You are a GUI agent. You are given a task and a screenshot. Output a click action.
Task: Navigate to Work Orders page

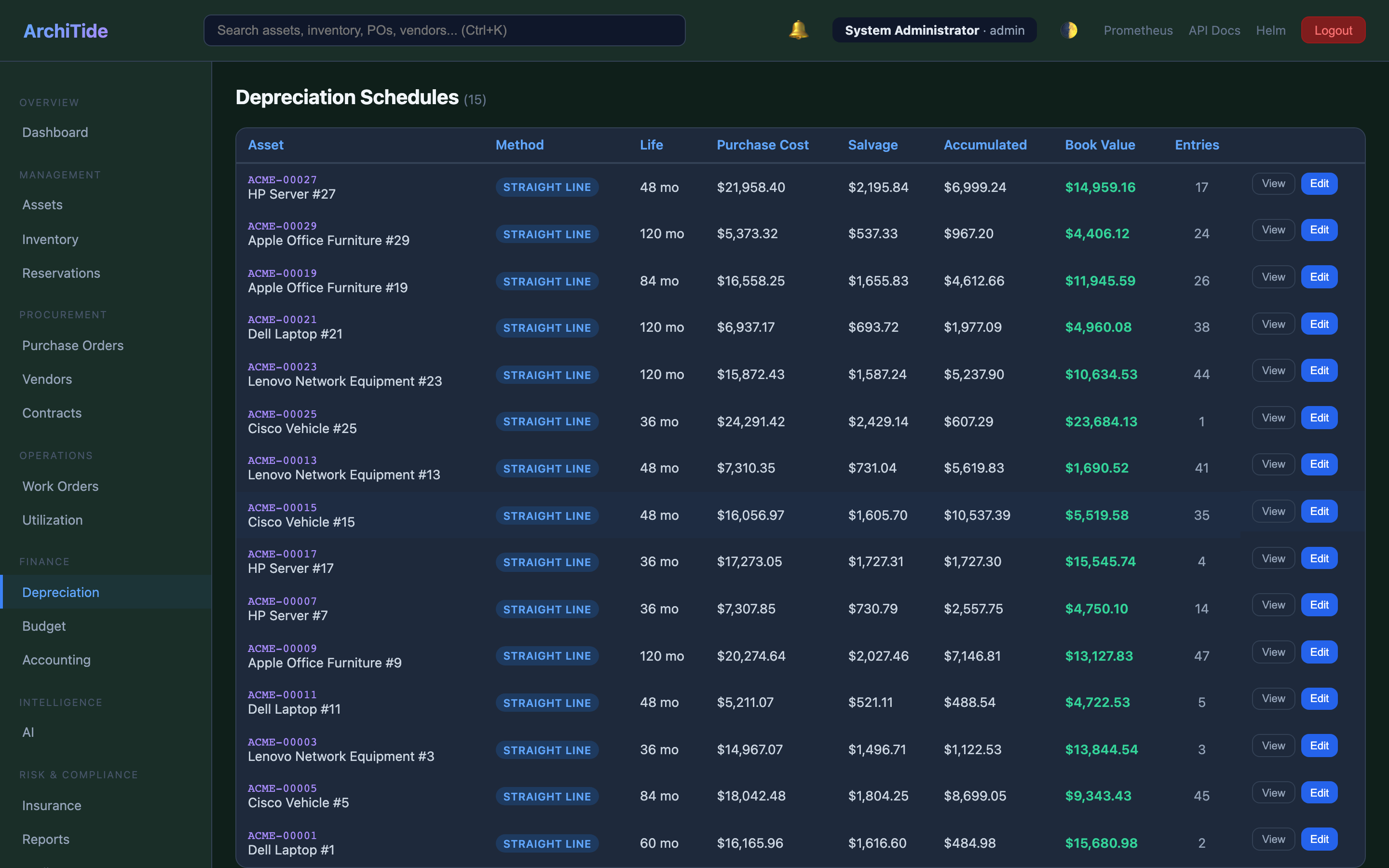coord(60,486)
